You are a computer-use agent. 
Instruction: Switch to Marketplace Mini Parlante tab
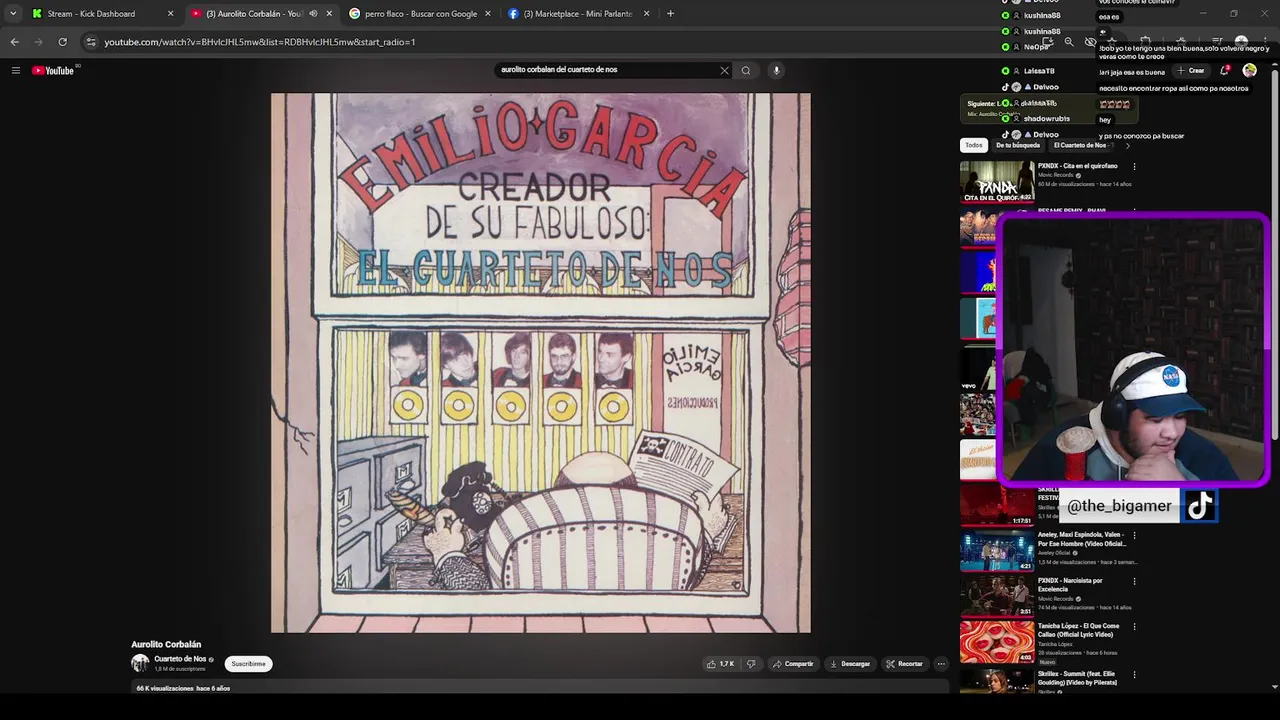[x=577, y=14]
